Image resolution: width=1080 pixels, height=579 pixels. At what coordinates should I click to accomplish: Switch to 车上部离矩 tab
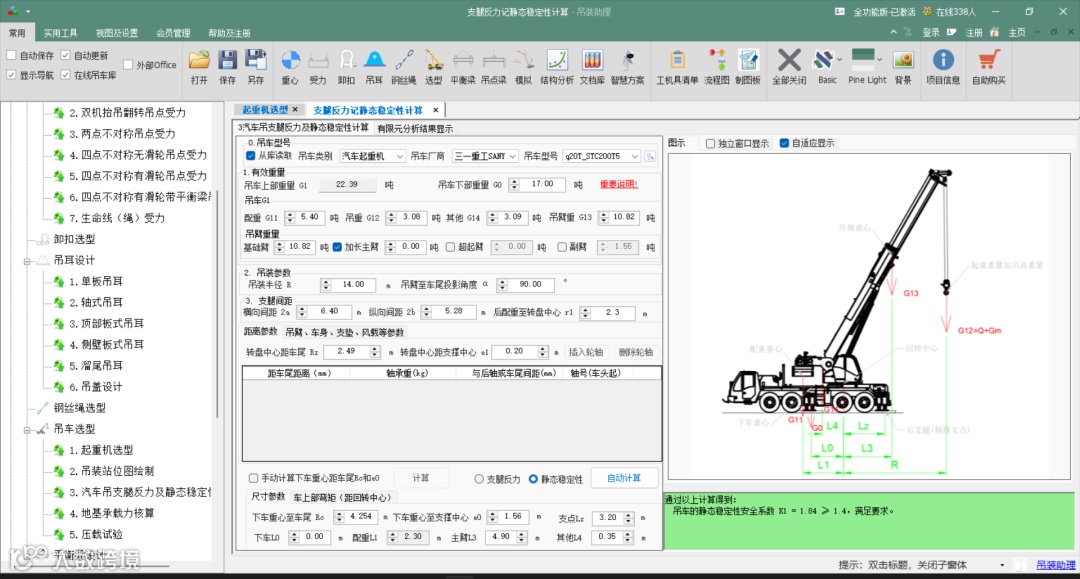342,497
